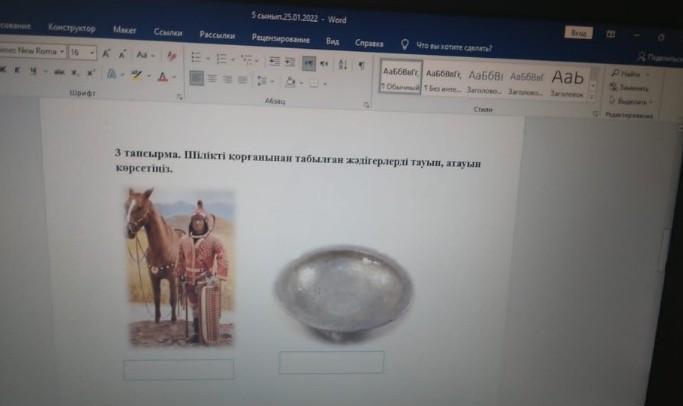The image size is (683, 406).
Task: Toggle superscript formatting
Action: tap(91, 73)
